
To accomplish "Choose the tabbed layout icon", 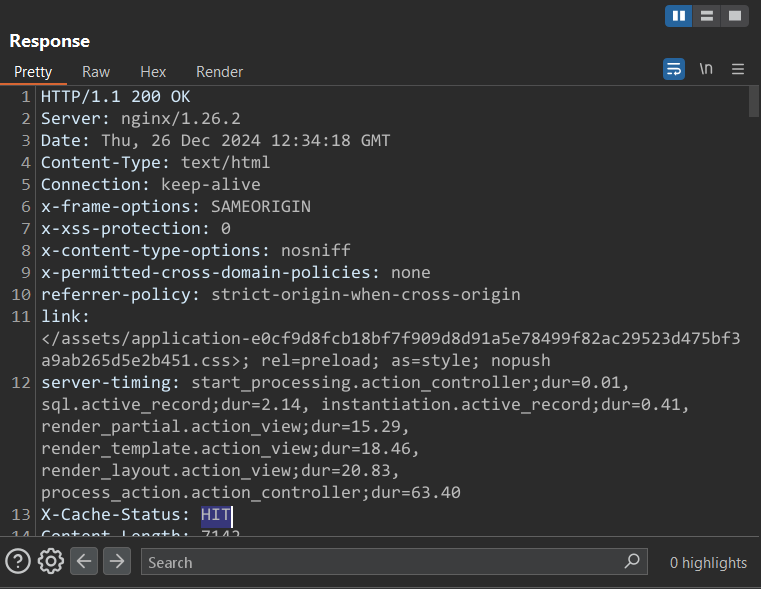I will [x=734, y=16].
